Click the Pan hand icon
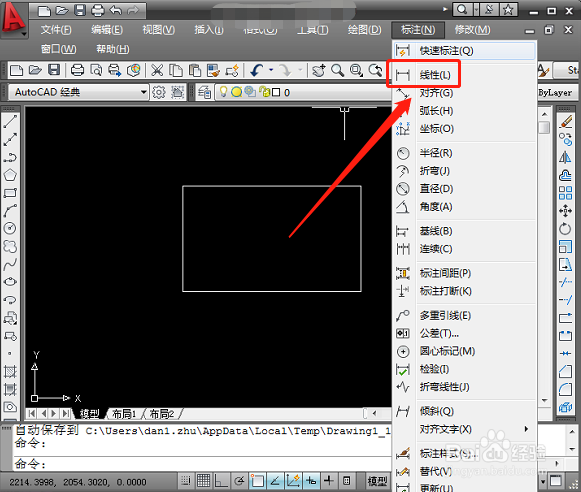Screen dimensions: 581x492 [x=318, y=70]
